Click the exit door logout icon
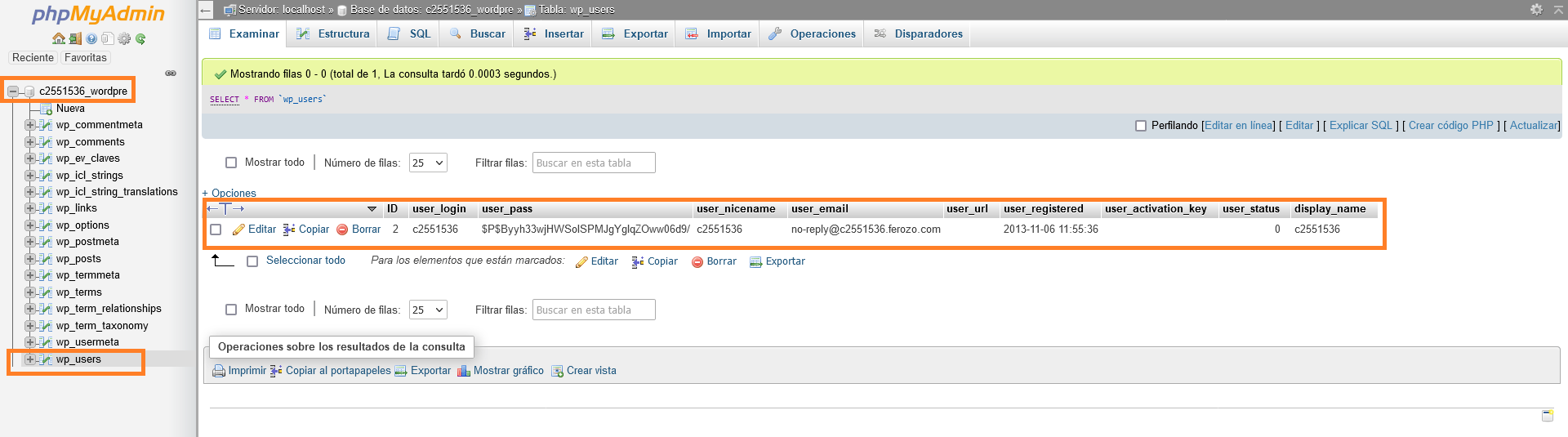 [75, 38]
